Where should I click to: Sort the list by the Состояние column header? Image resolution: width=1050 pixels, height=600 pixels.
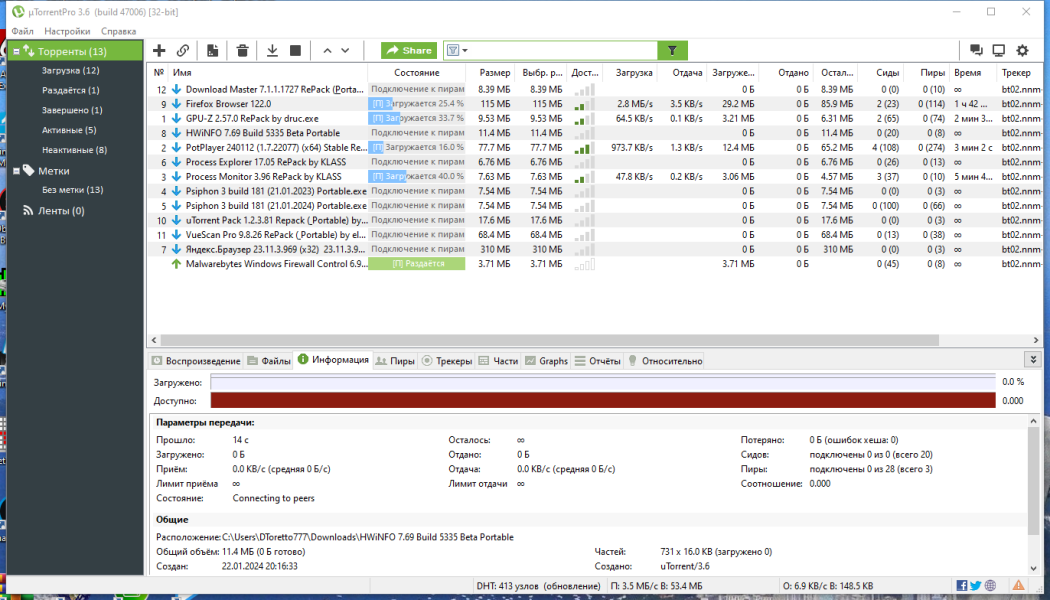pyautogui.click(x=417, y=72)
